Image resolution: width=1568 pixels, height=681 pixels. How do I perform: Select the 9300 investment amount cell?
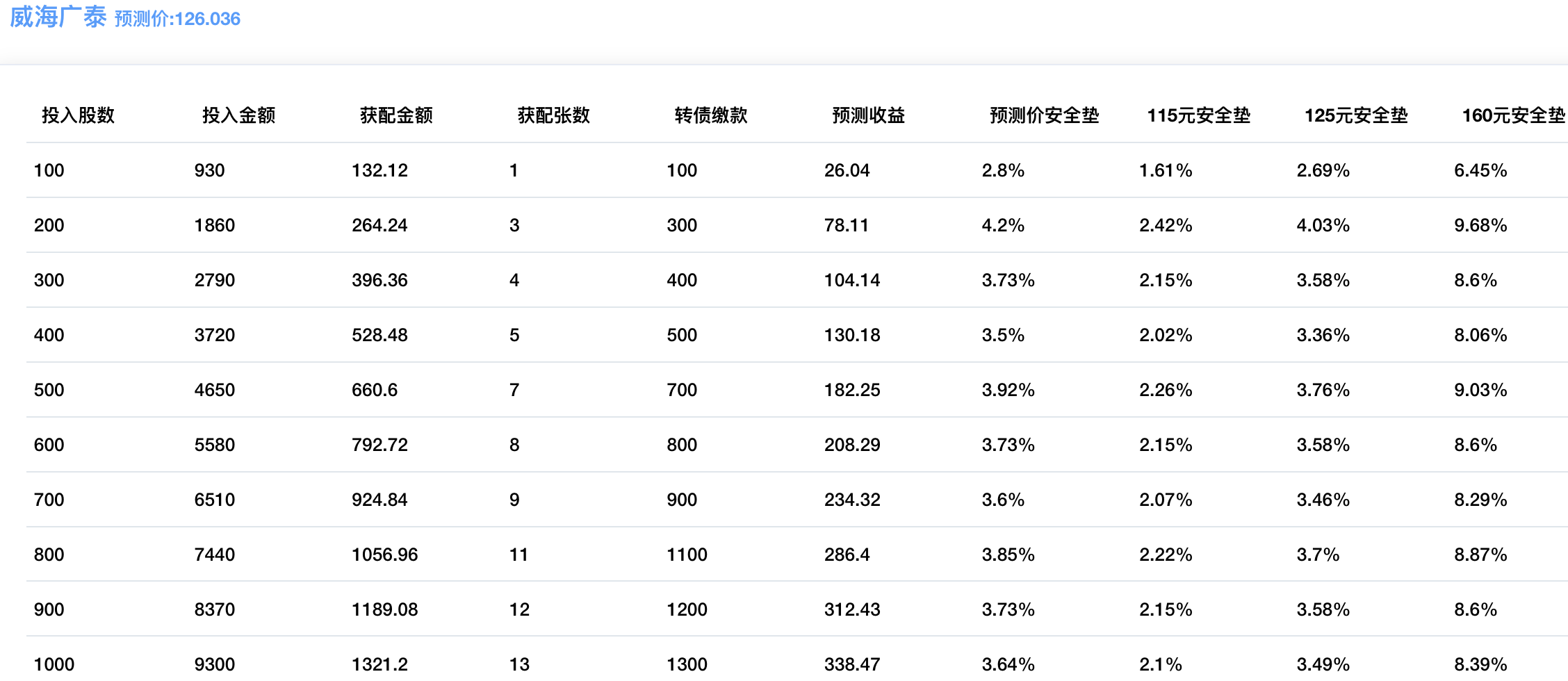(x=214, y=664)
